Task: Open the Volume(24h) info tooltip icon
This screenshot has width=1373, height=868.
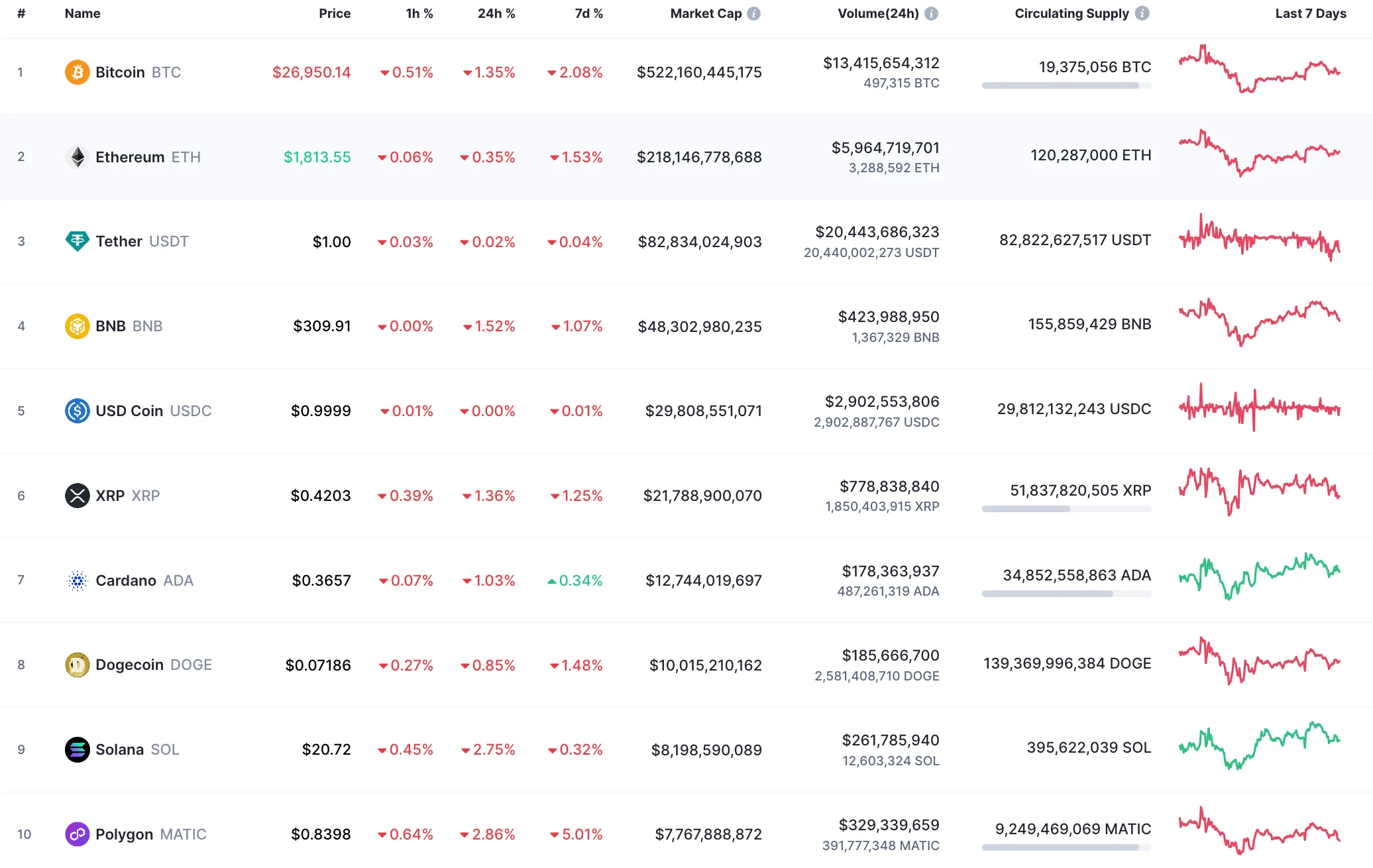Action: [x=932, y=13]
